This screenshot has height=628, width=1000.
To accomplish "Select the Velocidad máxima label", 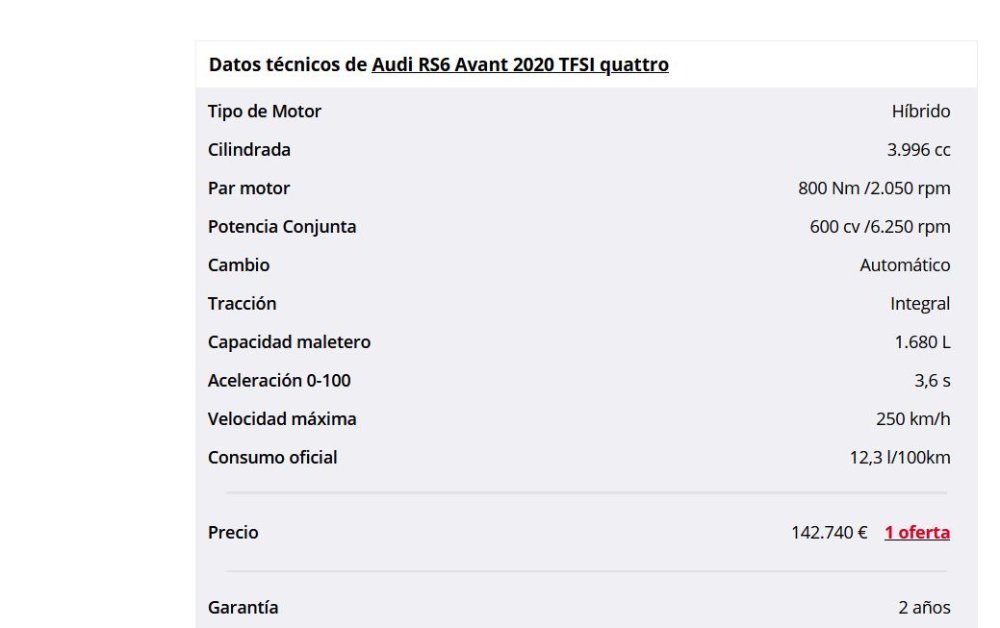I will pyautogui.click(x=282, y=419).
